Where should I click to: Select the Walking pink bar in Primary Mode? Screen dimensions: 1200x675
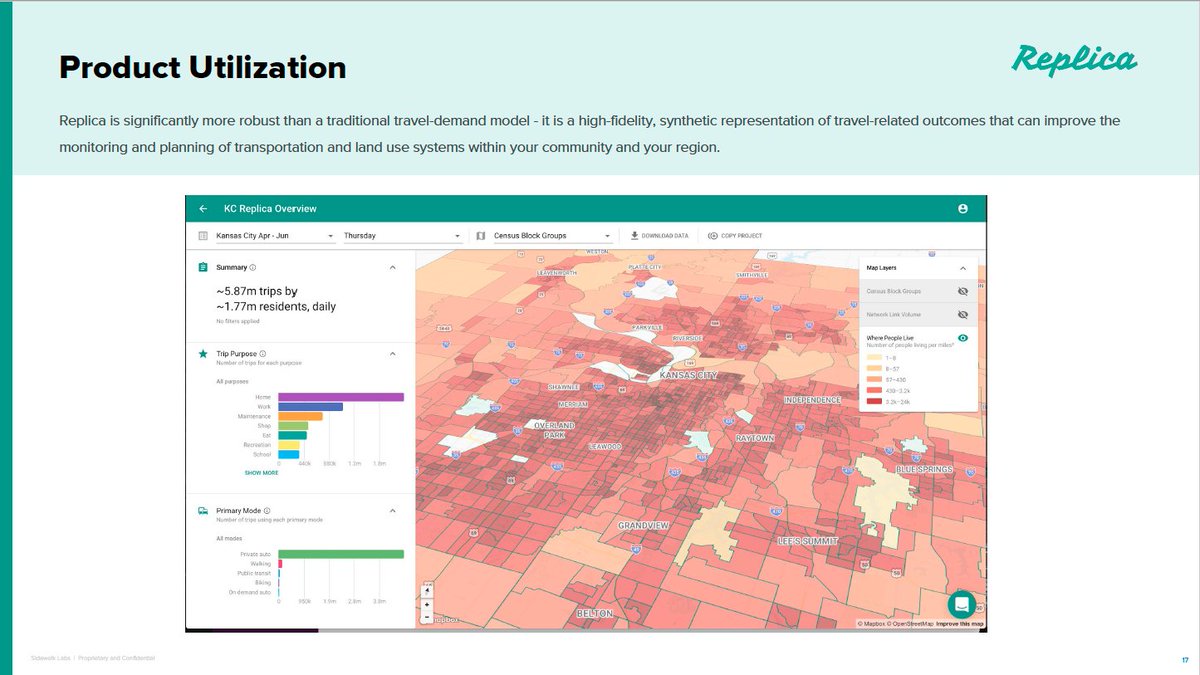coord(280,564)
